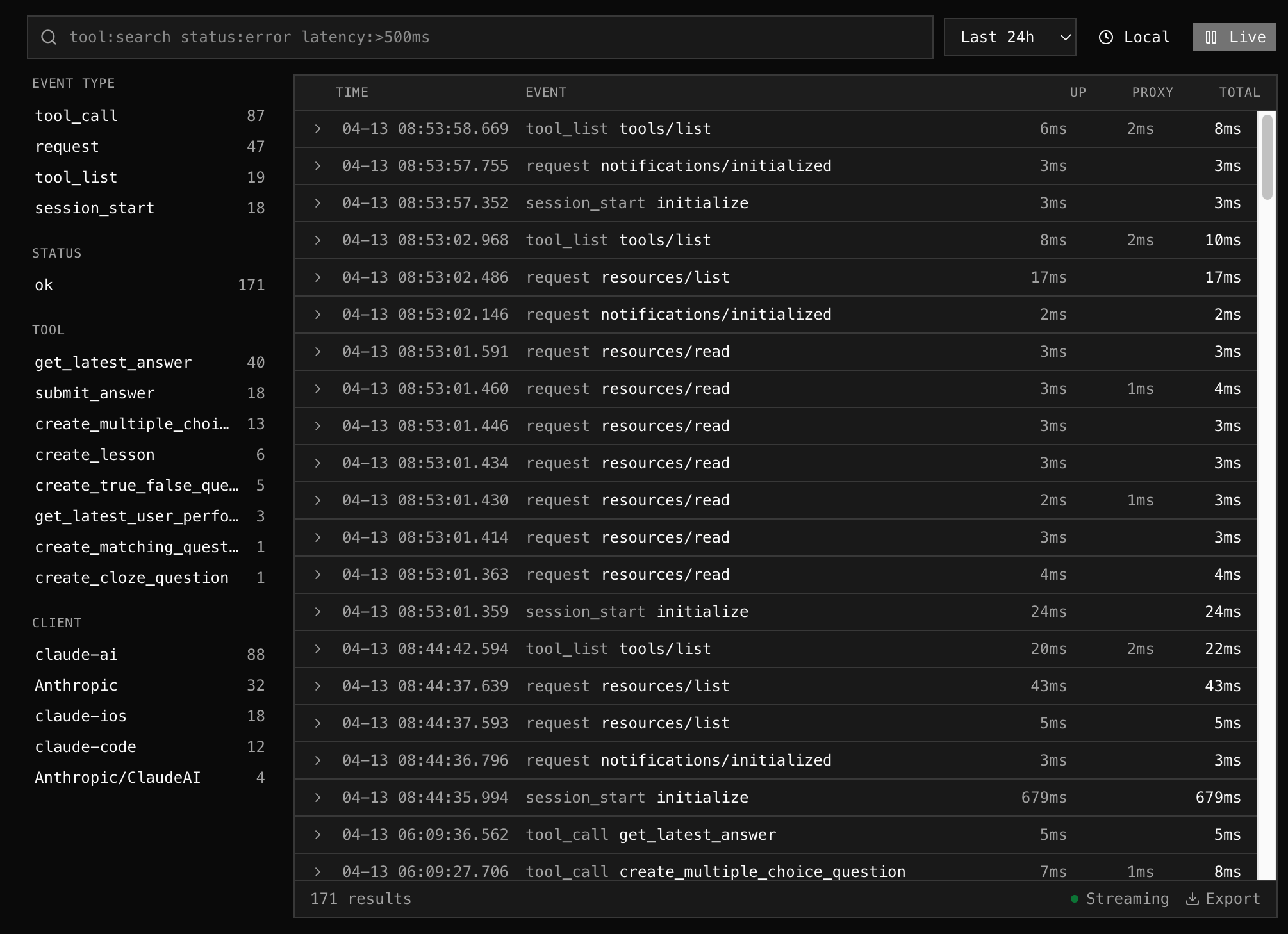Click the 08:44:42.594 tools/list timestamp
Screen dimensions: 1288x934
pos(425,649)
